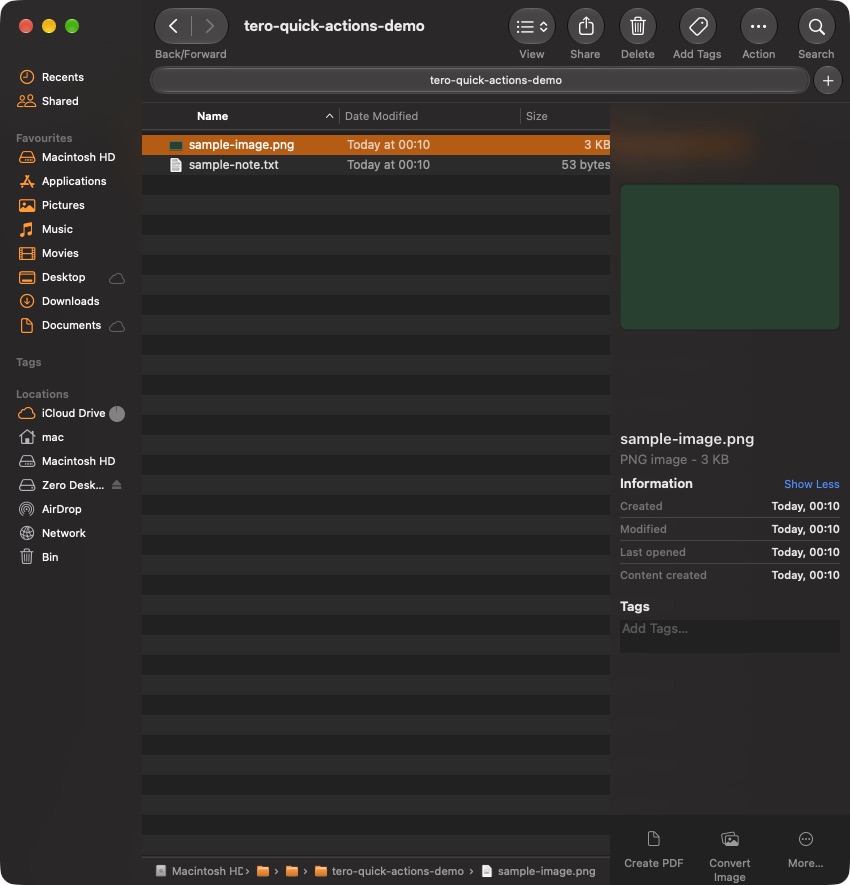The width and height of the screenshot is (850, 885).
Task: Go back using the Back arrow
Action: click(173, 26)
